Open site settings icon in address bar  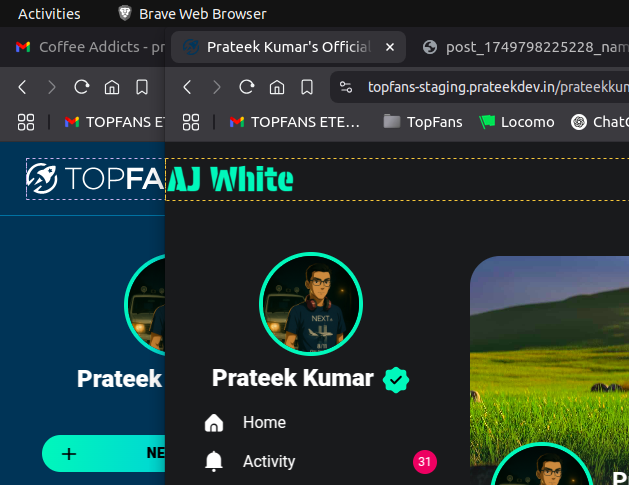coord(346,87)
